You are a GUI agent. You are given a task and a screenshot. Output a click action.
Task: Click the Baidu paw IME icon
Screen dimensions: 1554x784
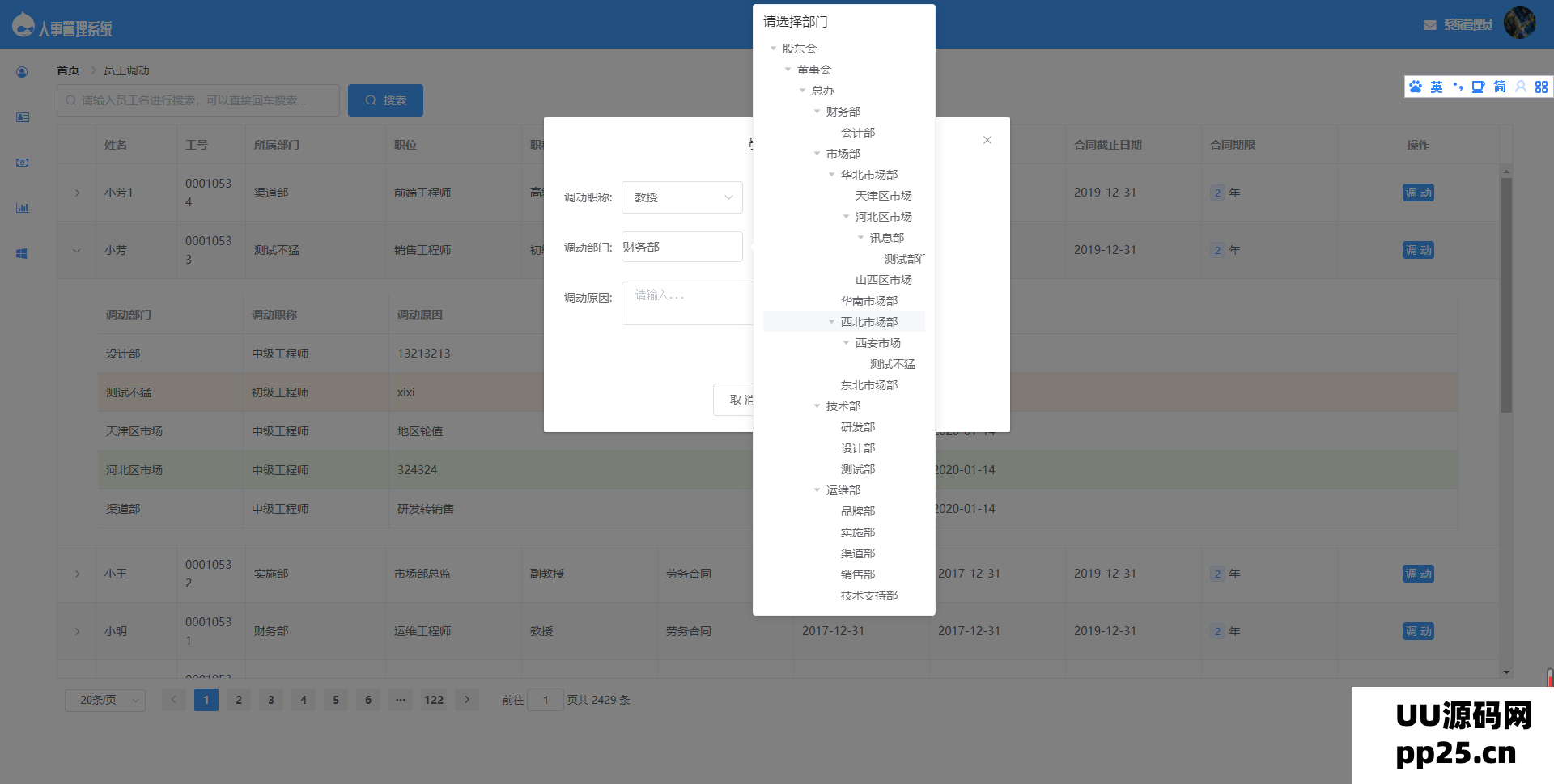point(1415,87)
